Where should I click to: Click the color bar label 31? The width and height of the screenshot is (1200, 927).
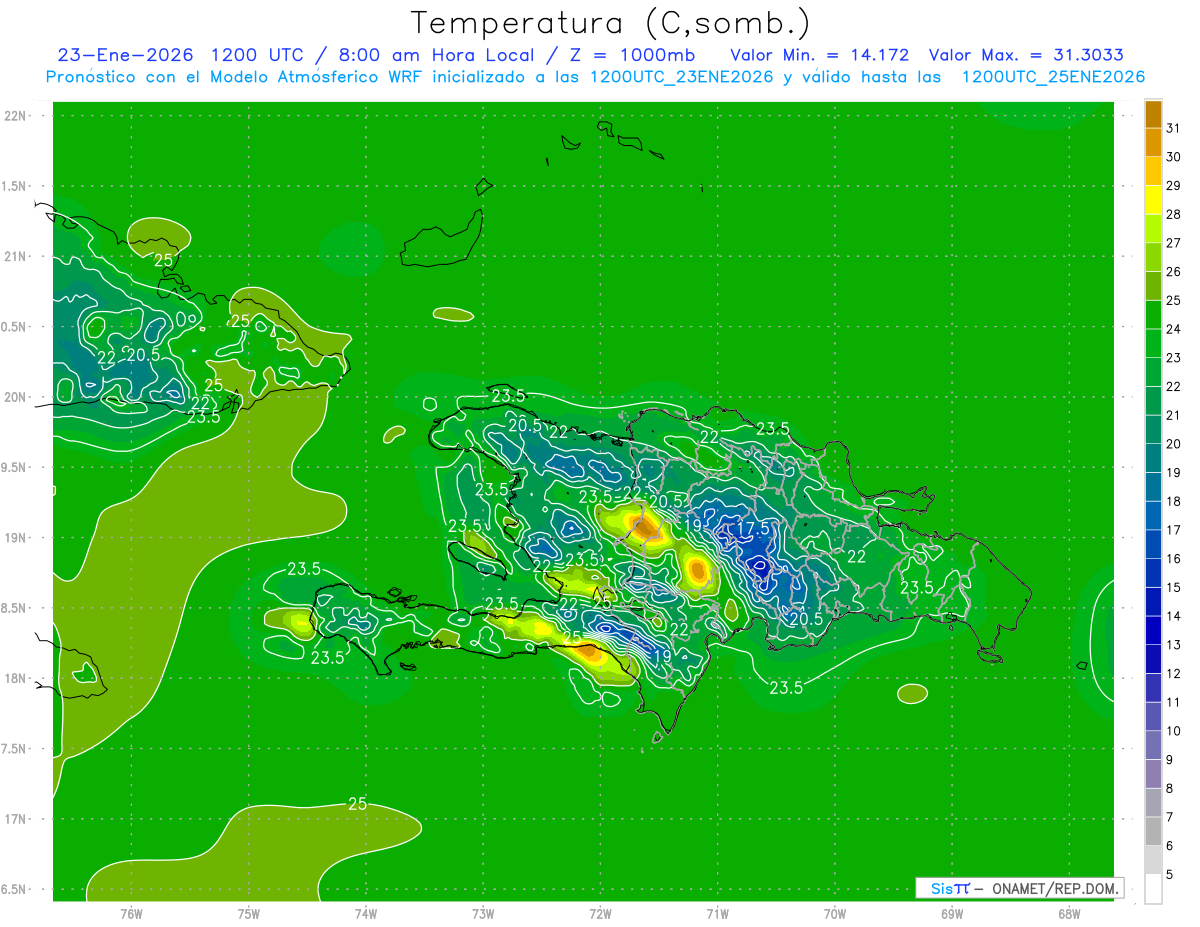pos(1173,128)
